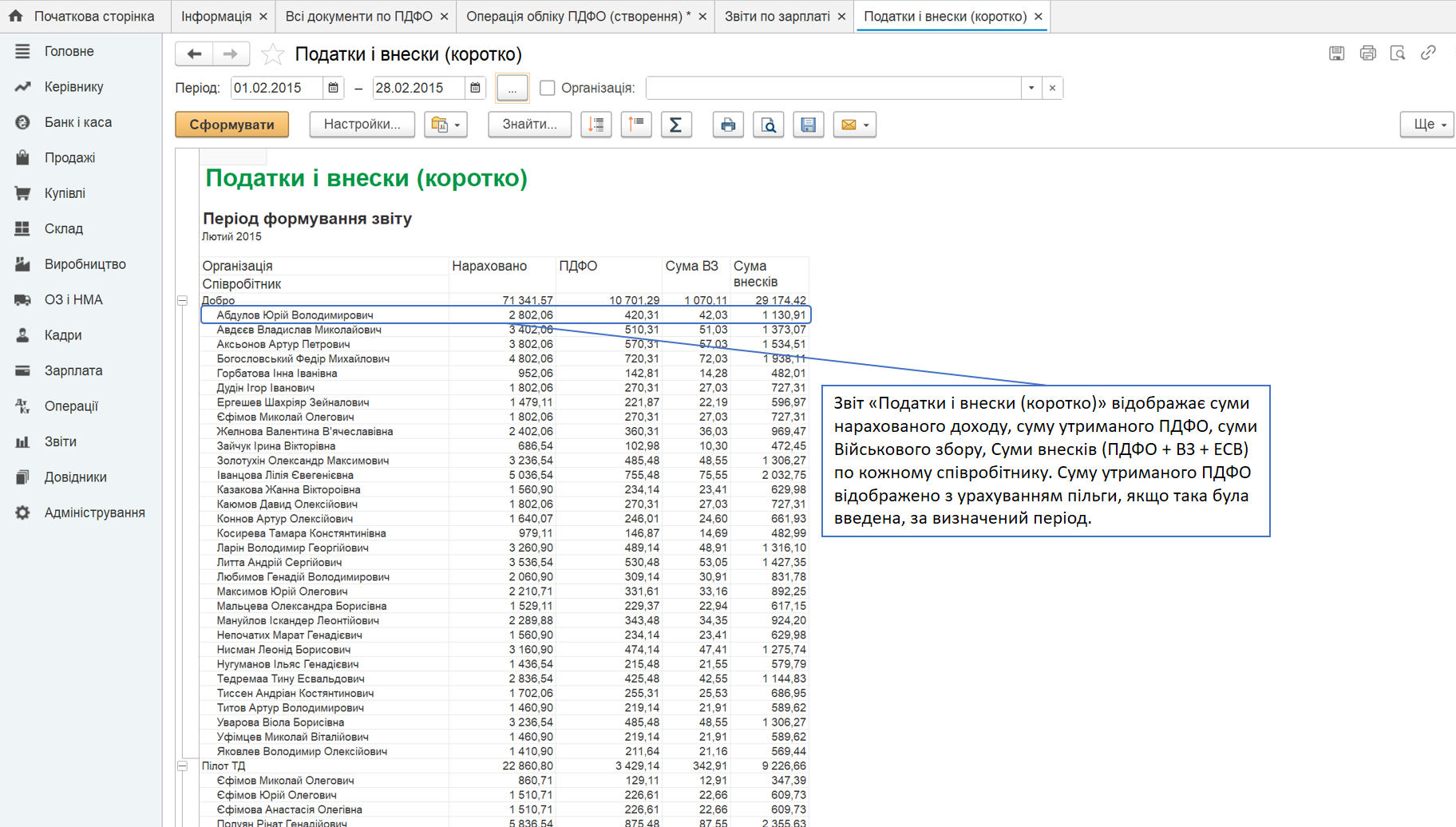The image size is (1456, 827).
Task: Save report with diskette icon in toolbar
Action: click(808, 125)
